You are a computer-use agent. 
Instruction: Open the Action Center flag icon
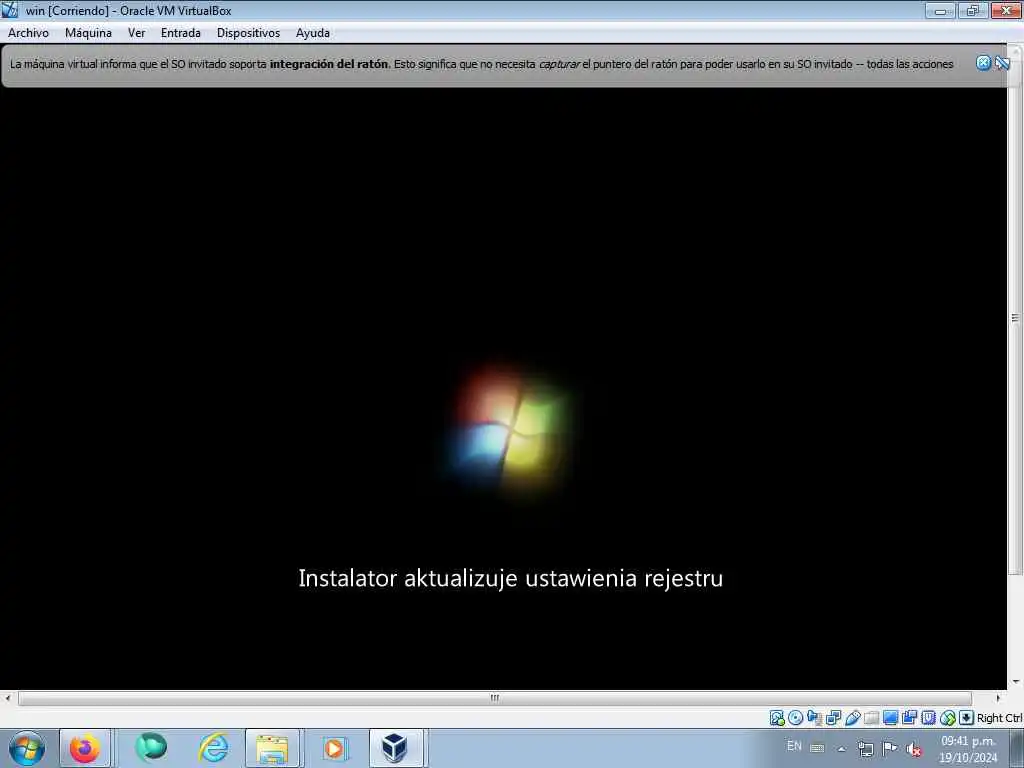[889, 748]
